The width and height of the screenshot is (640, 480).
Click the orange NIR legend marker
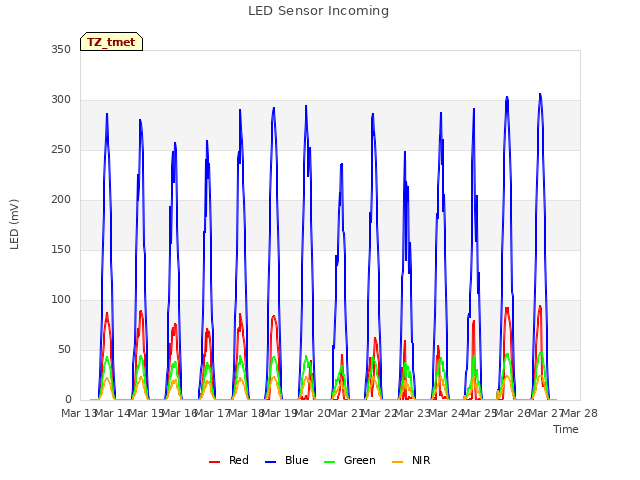(397, 462)
